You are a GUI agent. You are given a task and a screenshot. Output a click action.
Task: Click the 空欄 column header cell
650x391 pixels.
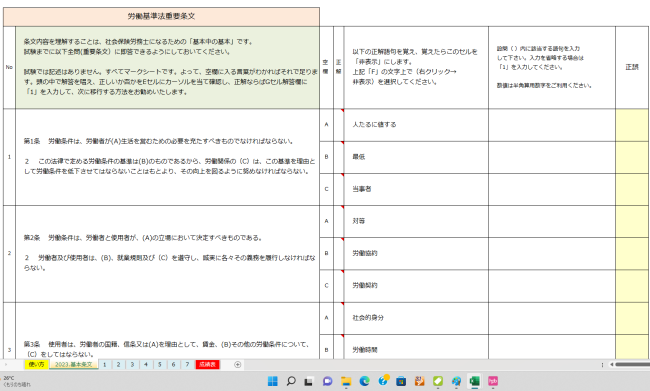click(x=326, y=67)
